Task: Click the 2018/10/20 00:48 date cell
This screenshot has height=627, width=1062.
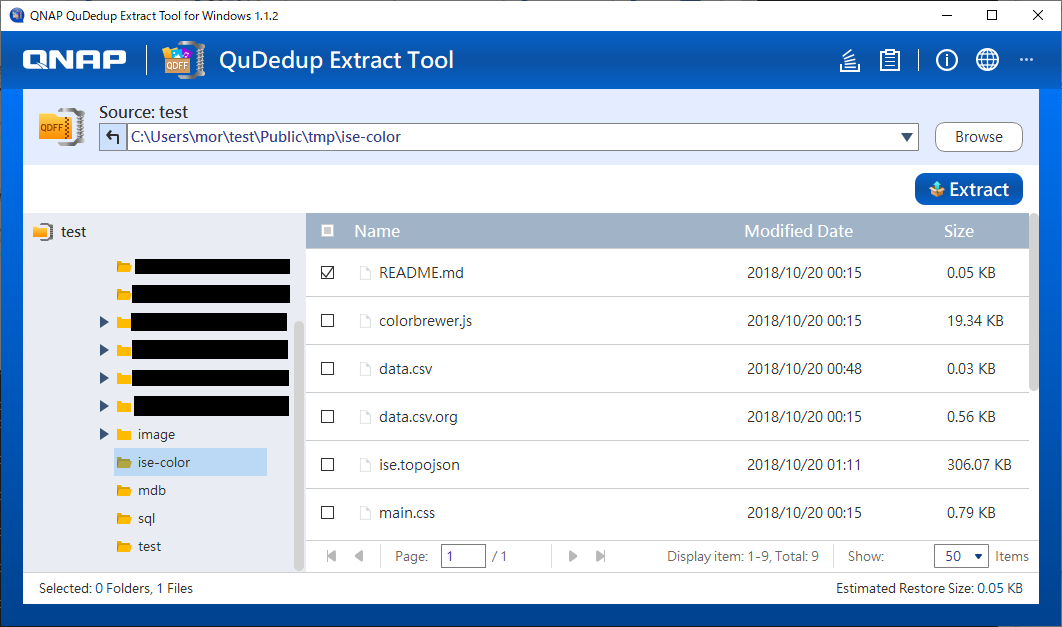Action: click(x=804, y=369)
